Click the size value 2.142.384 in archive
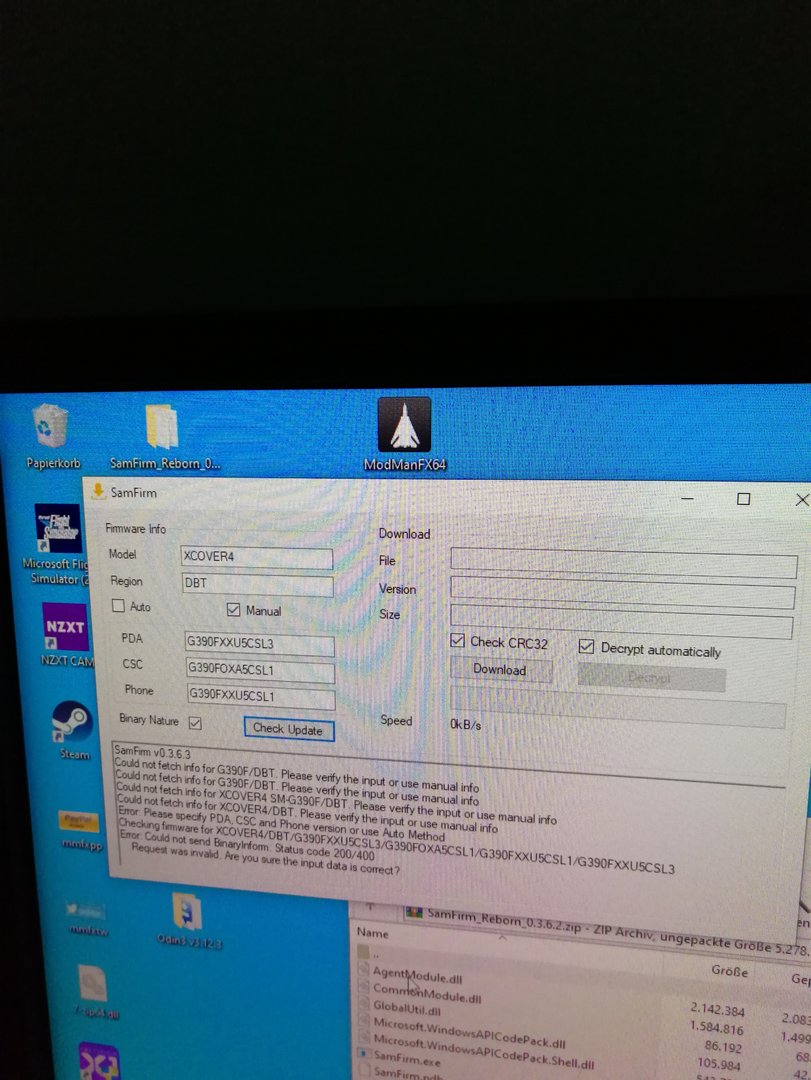 [x=717, y=1010]
